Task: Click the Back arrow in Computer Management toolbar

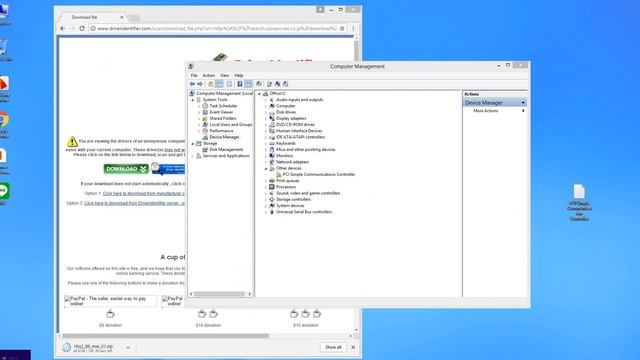Action: [x=192, y=84]
